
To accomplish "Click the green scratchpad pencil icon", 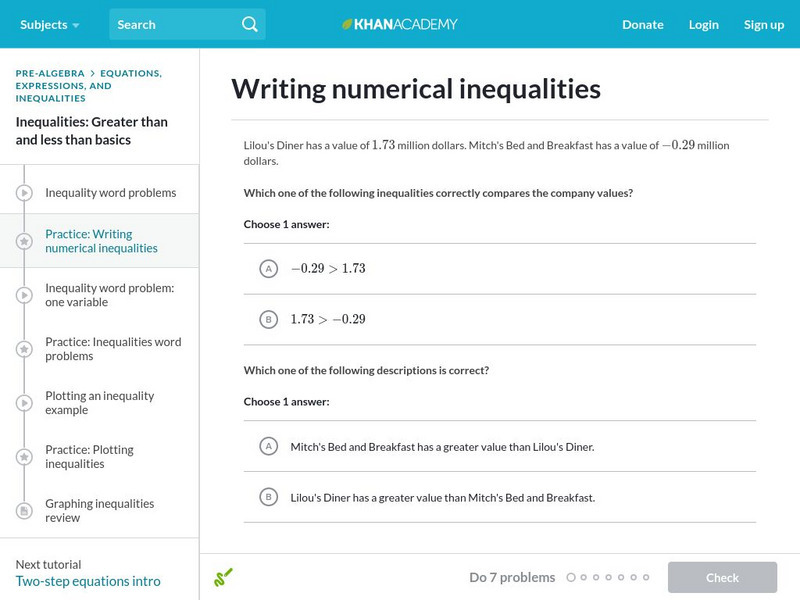I will tap(223, 577).
